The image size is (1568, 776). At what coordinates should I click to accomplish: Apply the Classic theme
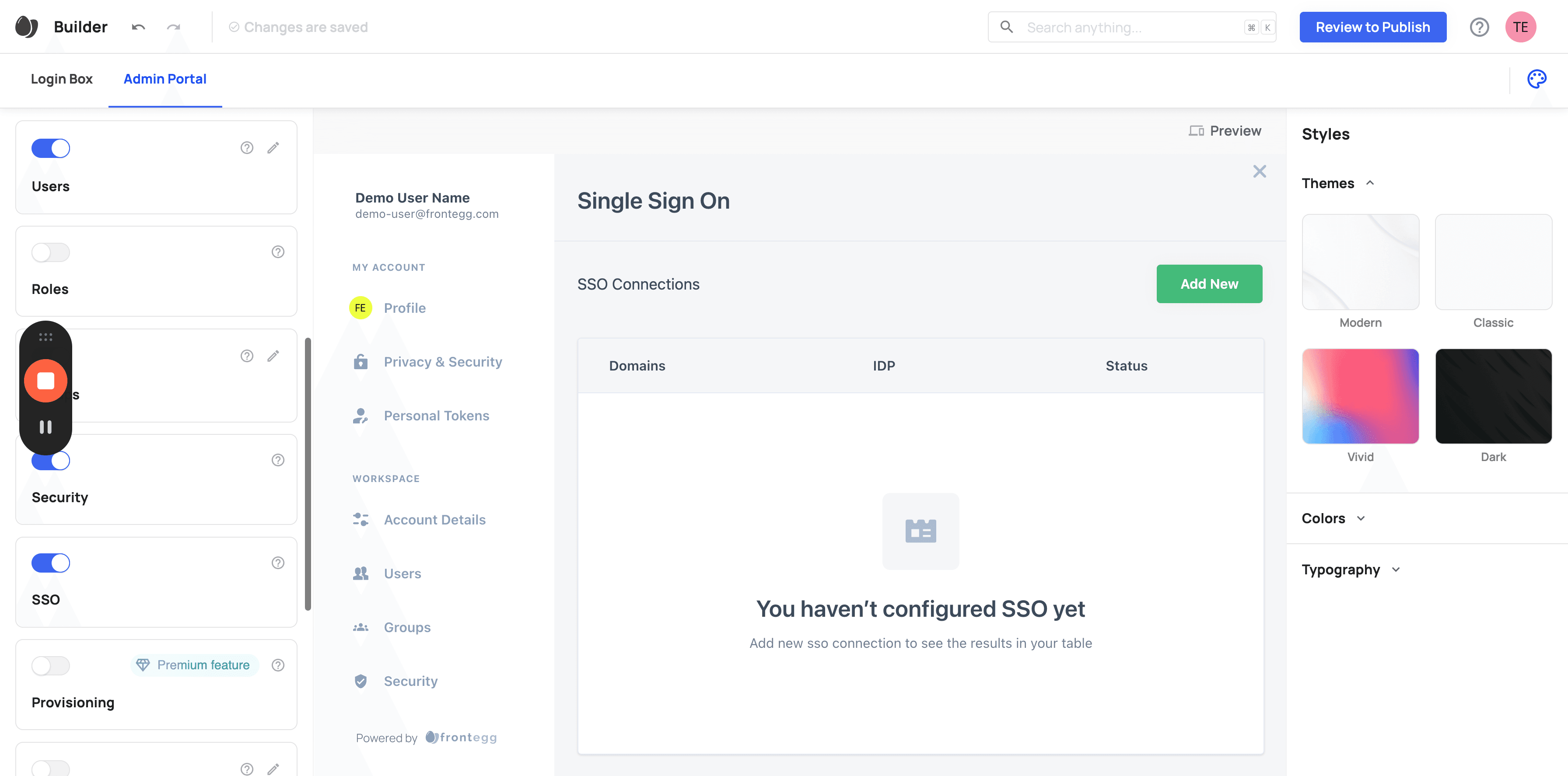1493,262
